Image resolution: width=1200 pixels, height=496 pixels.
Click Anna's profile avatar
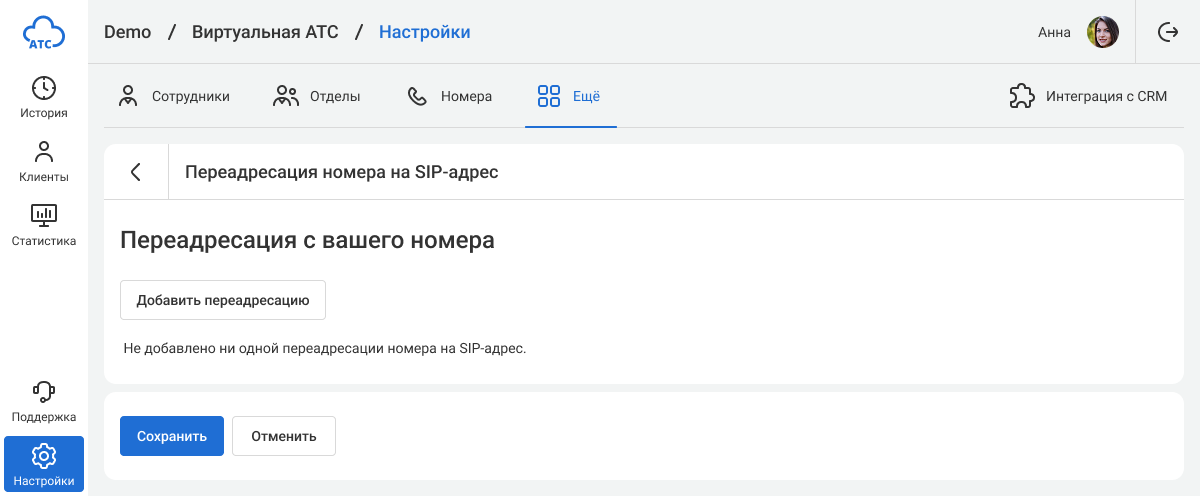pyautogui.click(x=1103, y=32)
